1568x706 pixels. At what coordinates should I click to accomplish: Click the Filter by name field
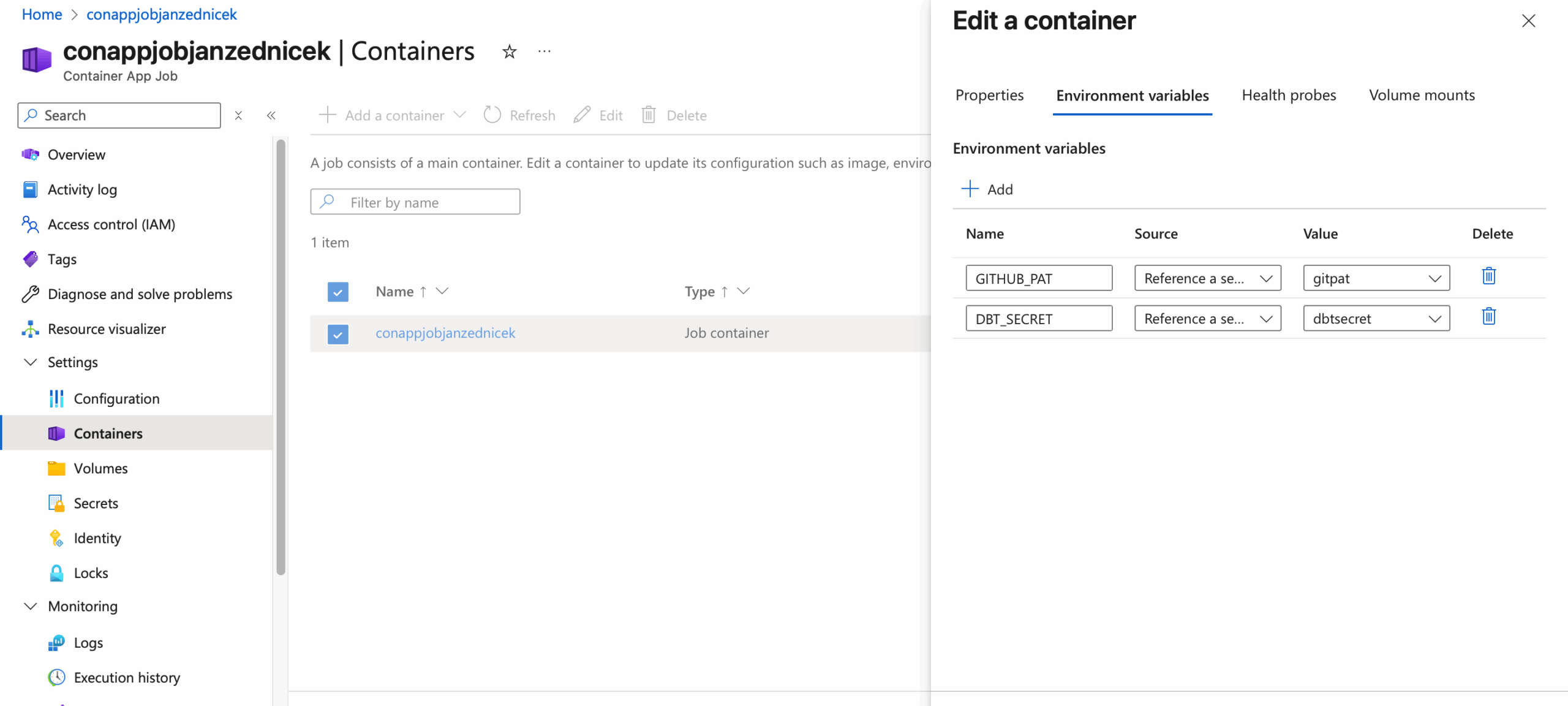tap(415, 202)
